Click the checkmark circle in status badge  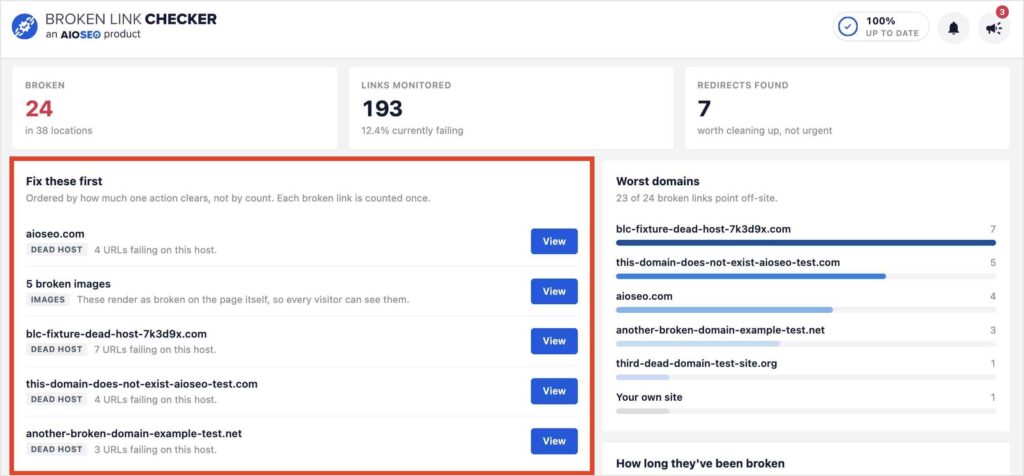848,27
